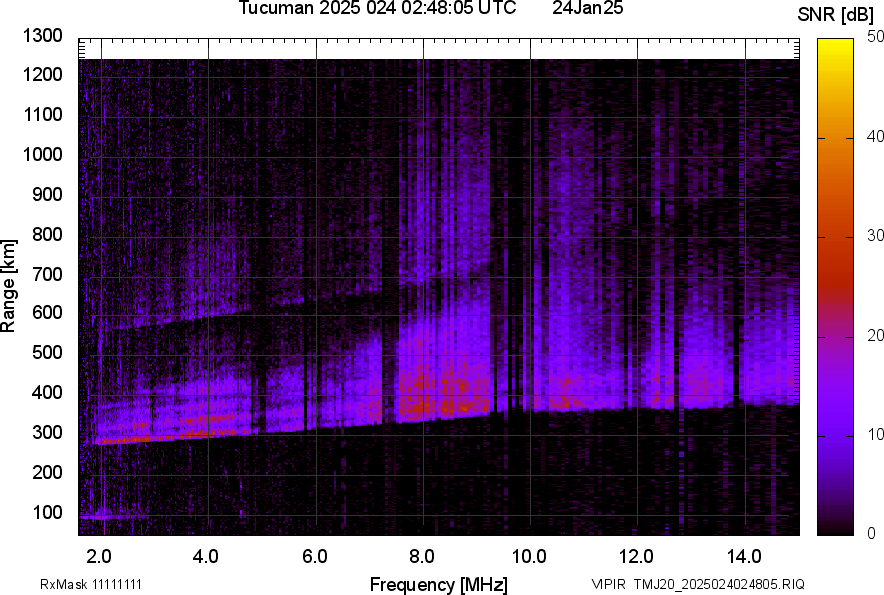Click the 'VIPIR TMJ20_2025024024805.RIQ' filename label

tap(697, 584)
